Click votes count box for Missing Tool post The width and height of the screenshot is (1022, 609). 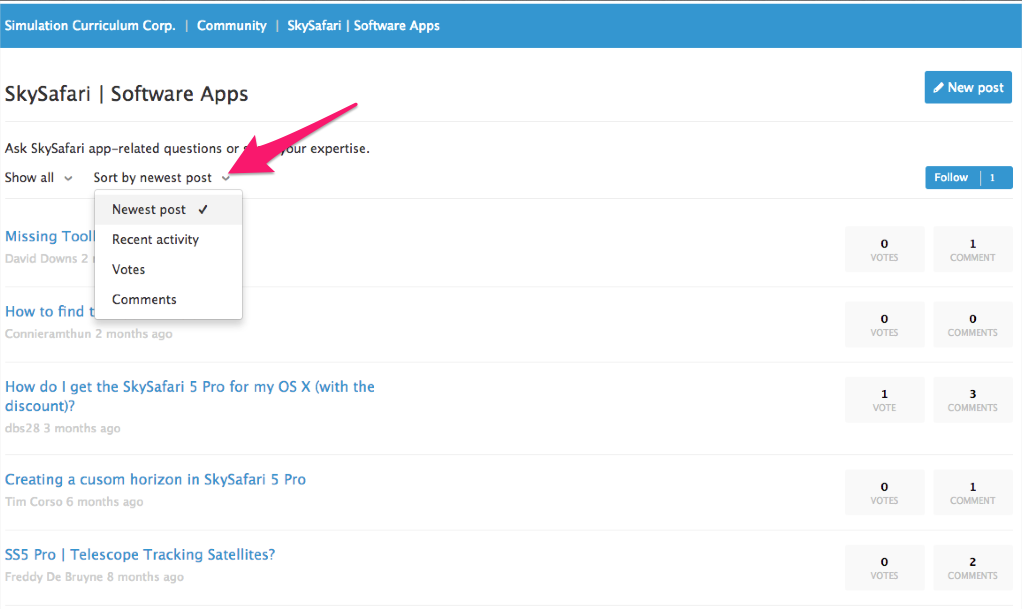(884, 249)
